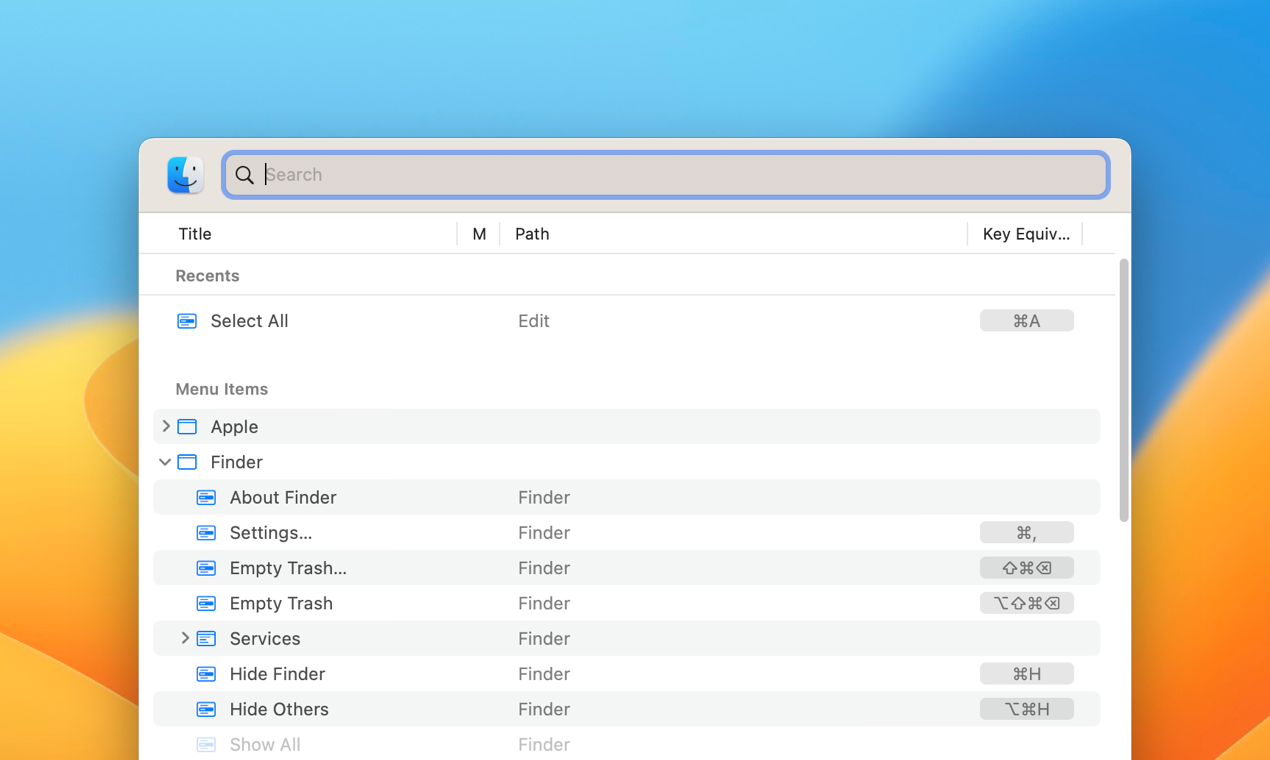Viewport: 1270px width, 760px height.
Task: Select the Services row label
Action: pyautogui.click(x=265, y=639)
